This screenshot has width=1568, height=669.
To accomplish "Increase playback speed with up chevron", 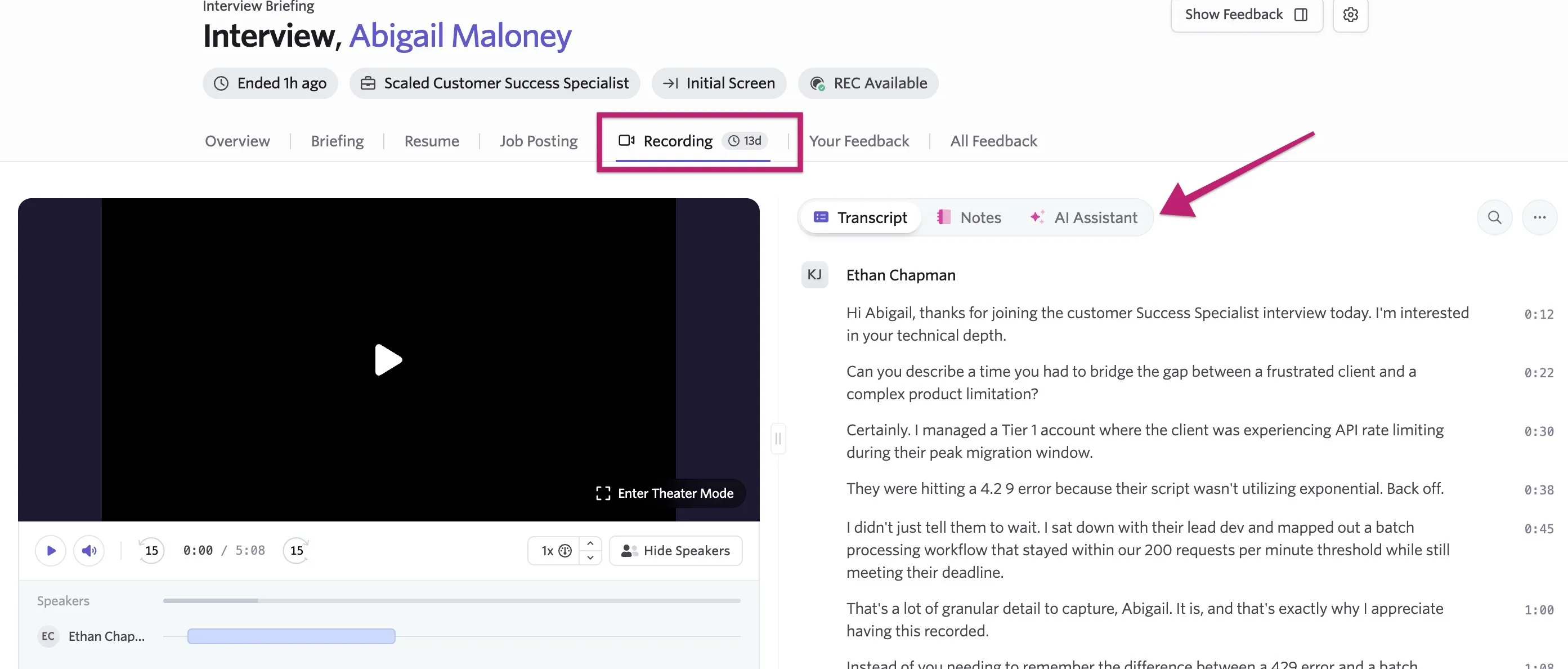I will (x=590, y=543).
